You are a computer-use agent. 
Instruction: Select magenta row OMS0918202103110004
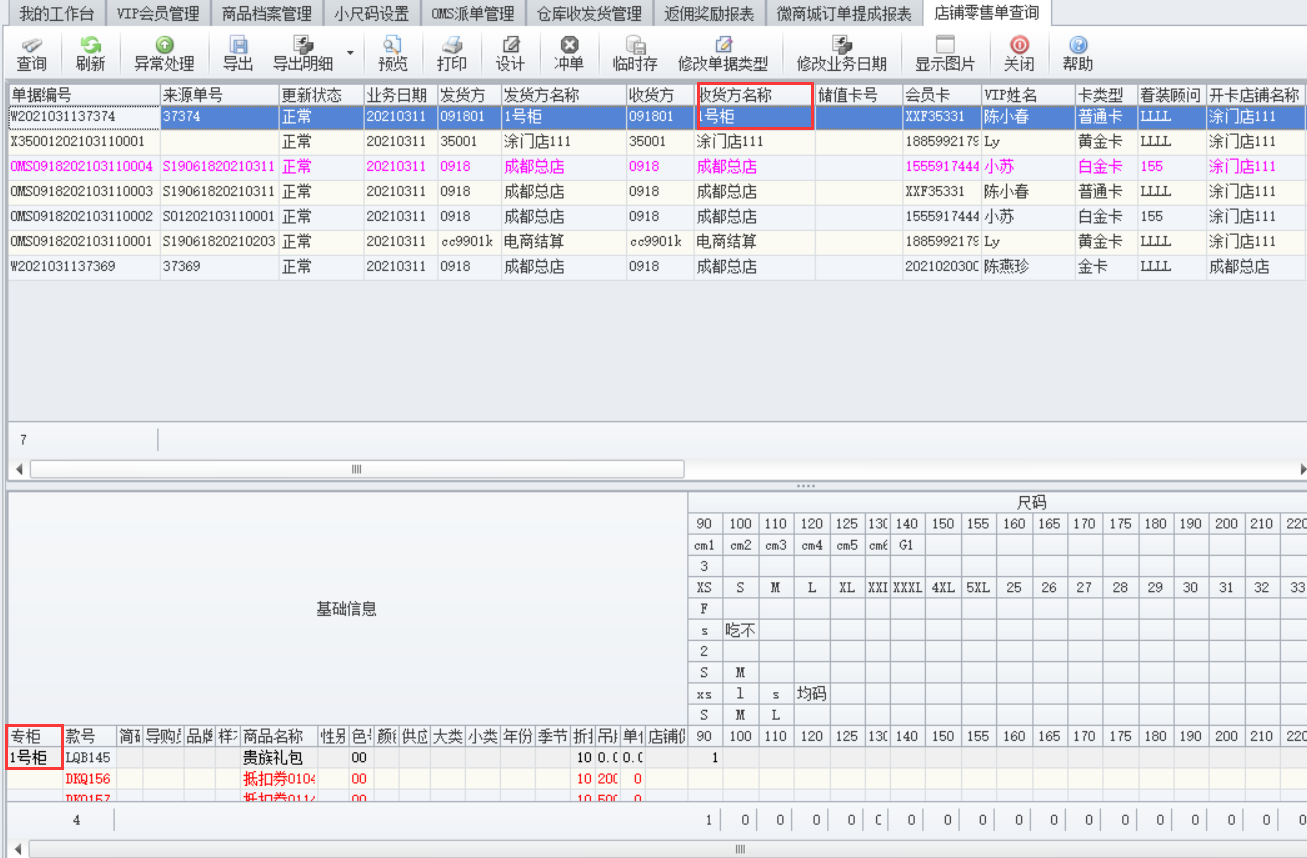coord(657,167)
